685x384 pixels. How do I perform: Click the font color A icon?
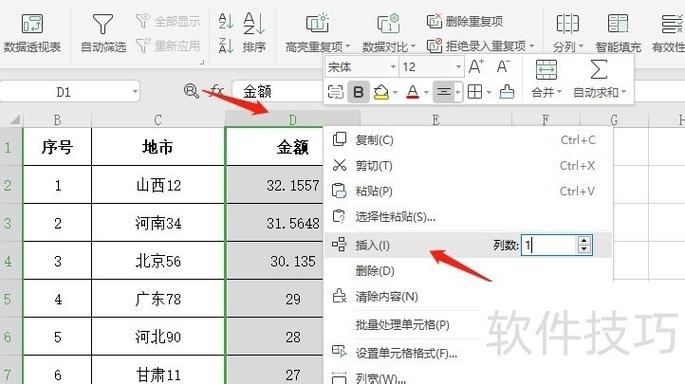coord(412,92)
